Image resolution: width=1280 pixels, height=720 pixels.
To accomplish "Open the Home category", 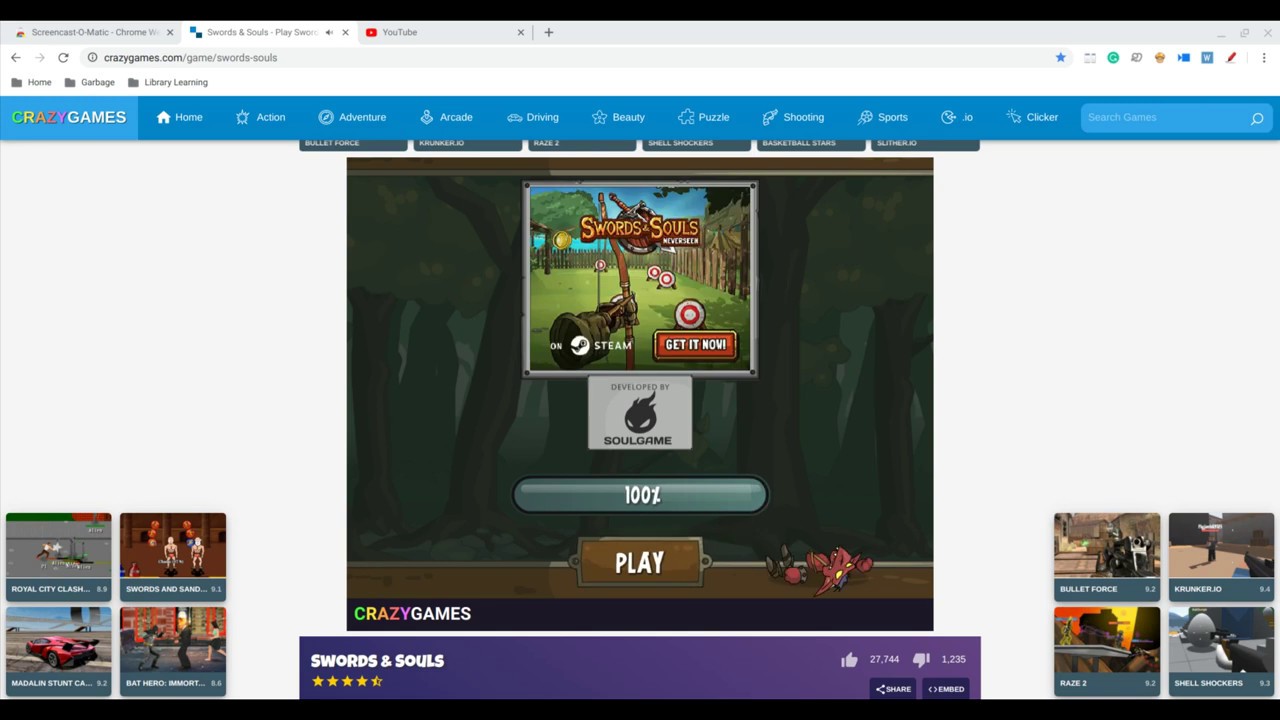I will coord(179,117).
